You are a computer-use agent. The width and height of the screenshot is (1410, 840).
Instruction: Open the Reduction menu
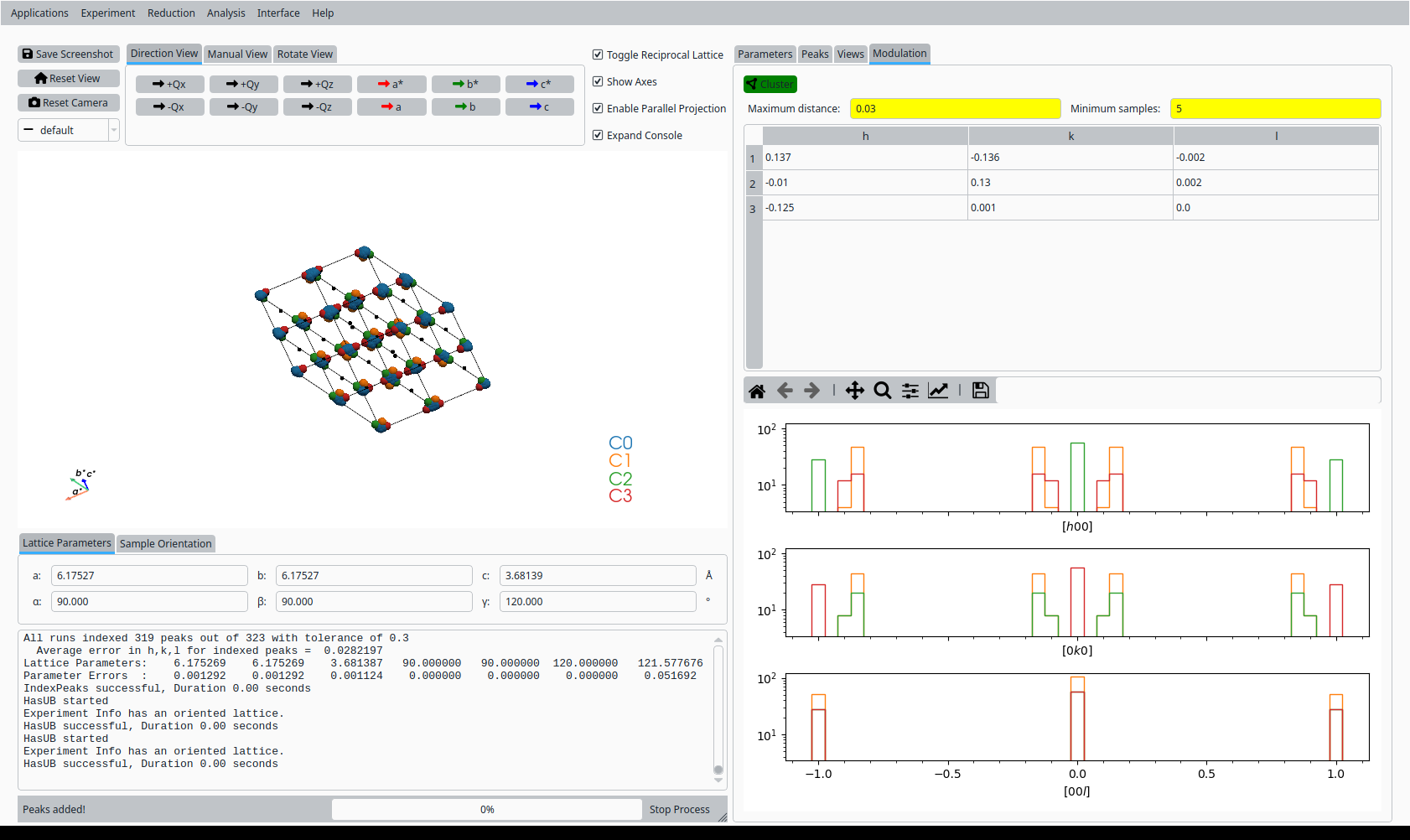(x=171, y=13)
